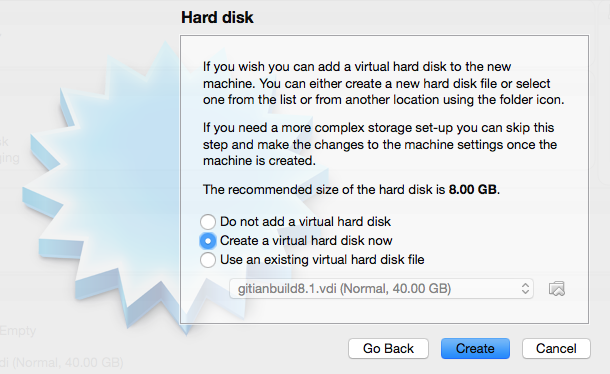The image size is (610, 374).
Task: Click the "recommended size of the hard disk" sentence
Action: (x=351, y=190)
